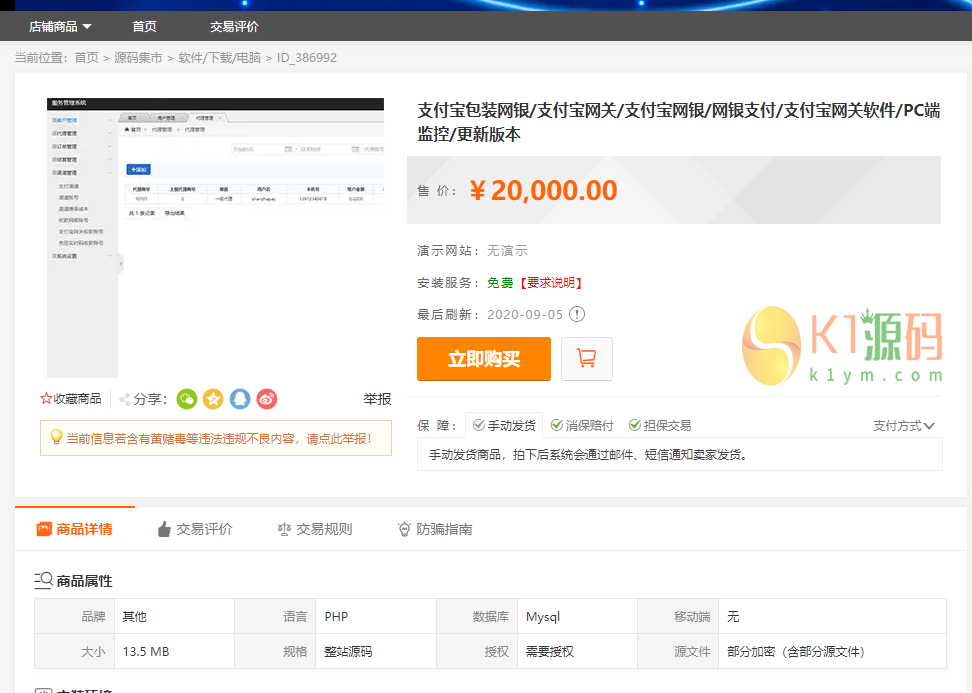The image size is (972, 693).
Task: Click the K1源码 watermark logo
Action: pyautogui.click(x=842, y=345)
